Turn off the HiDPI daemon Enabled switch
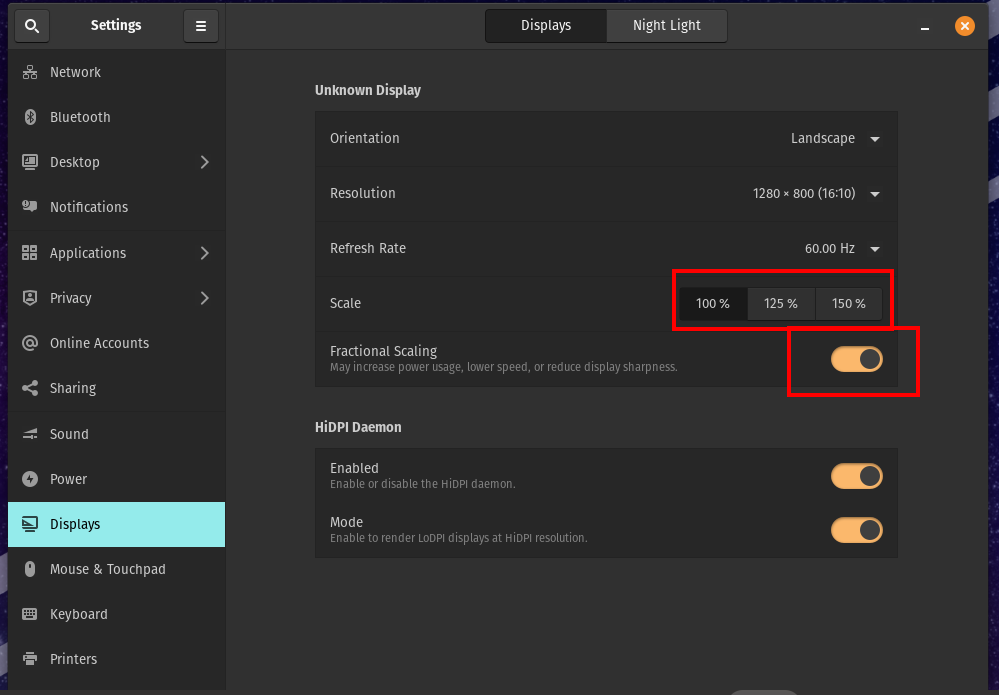999x695 pixels. coord(856,476)
